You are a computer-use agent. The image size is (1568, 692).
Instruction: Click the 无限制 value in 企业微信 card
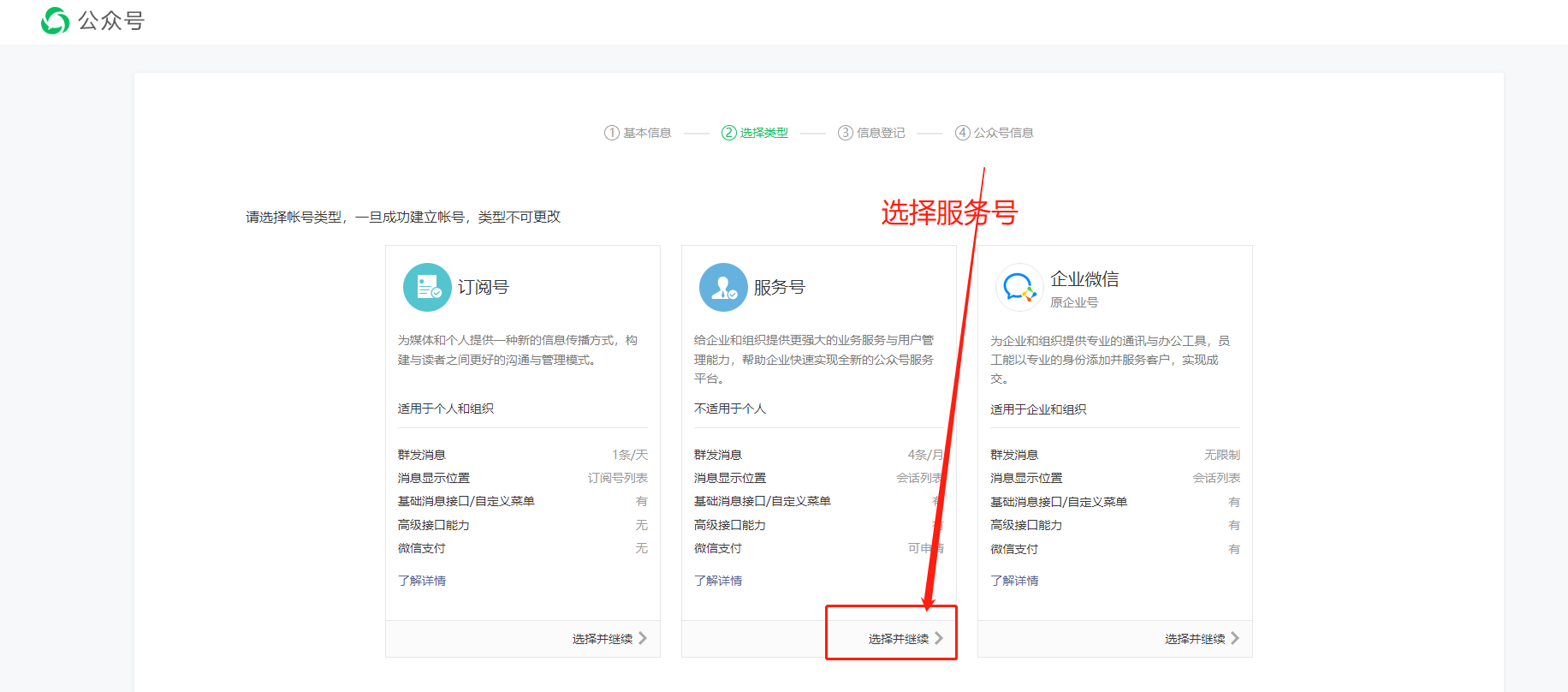point(1222,455)
